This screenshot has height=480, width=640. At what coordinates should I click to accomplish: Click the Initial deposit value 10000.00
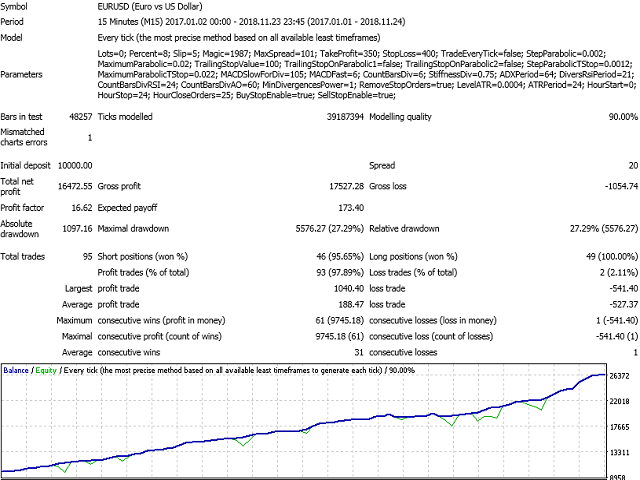(x=75, y=165)
